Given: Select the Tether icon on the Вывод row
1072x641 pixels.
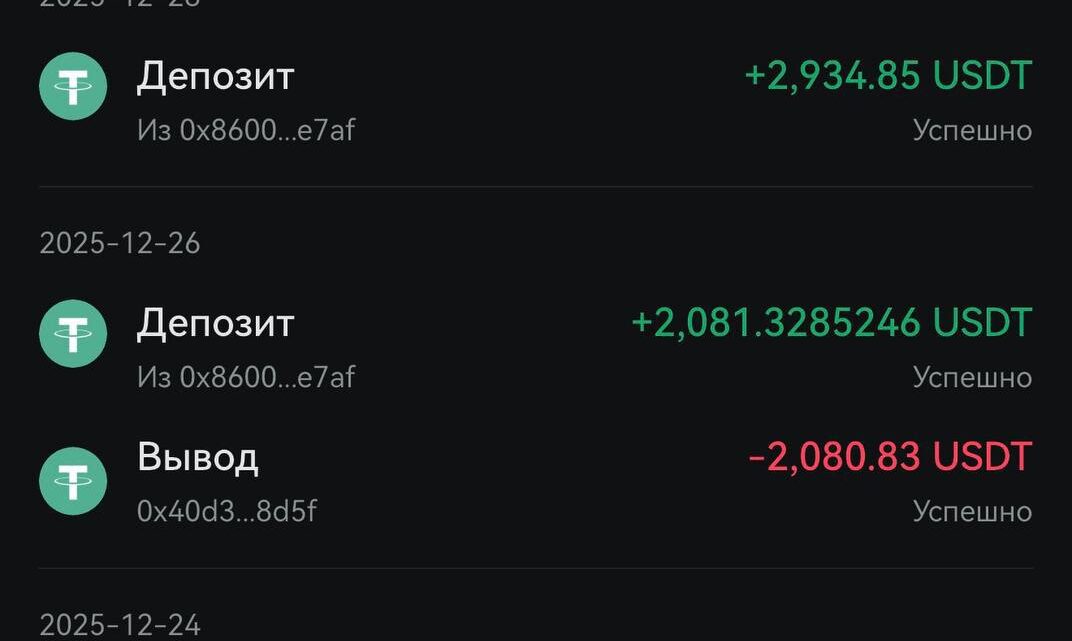Looking at the screenshot, I should point(73,481).
